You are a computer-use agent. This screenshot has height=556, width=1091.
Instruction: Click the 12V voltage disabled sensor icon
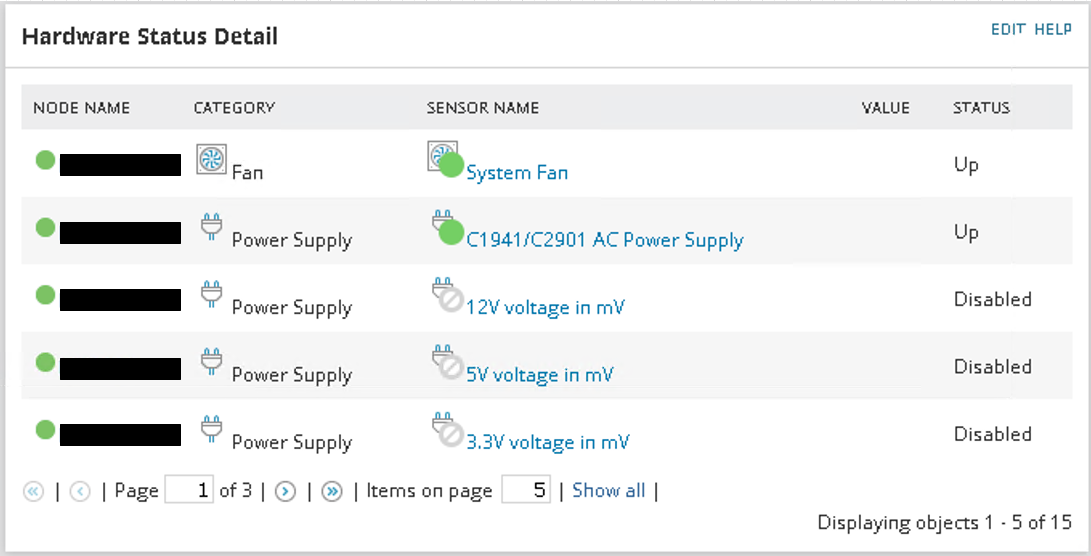pos(444,296)
